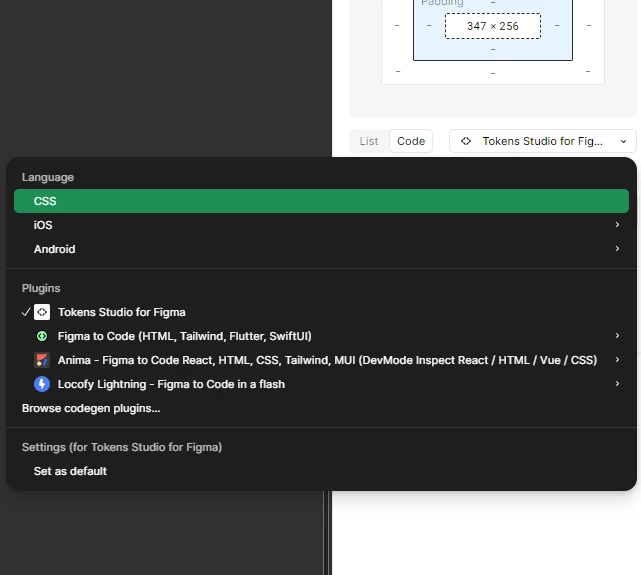Expand the Android submenu arrow

tap(617, 248)
